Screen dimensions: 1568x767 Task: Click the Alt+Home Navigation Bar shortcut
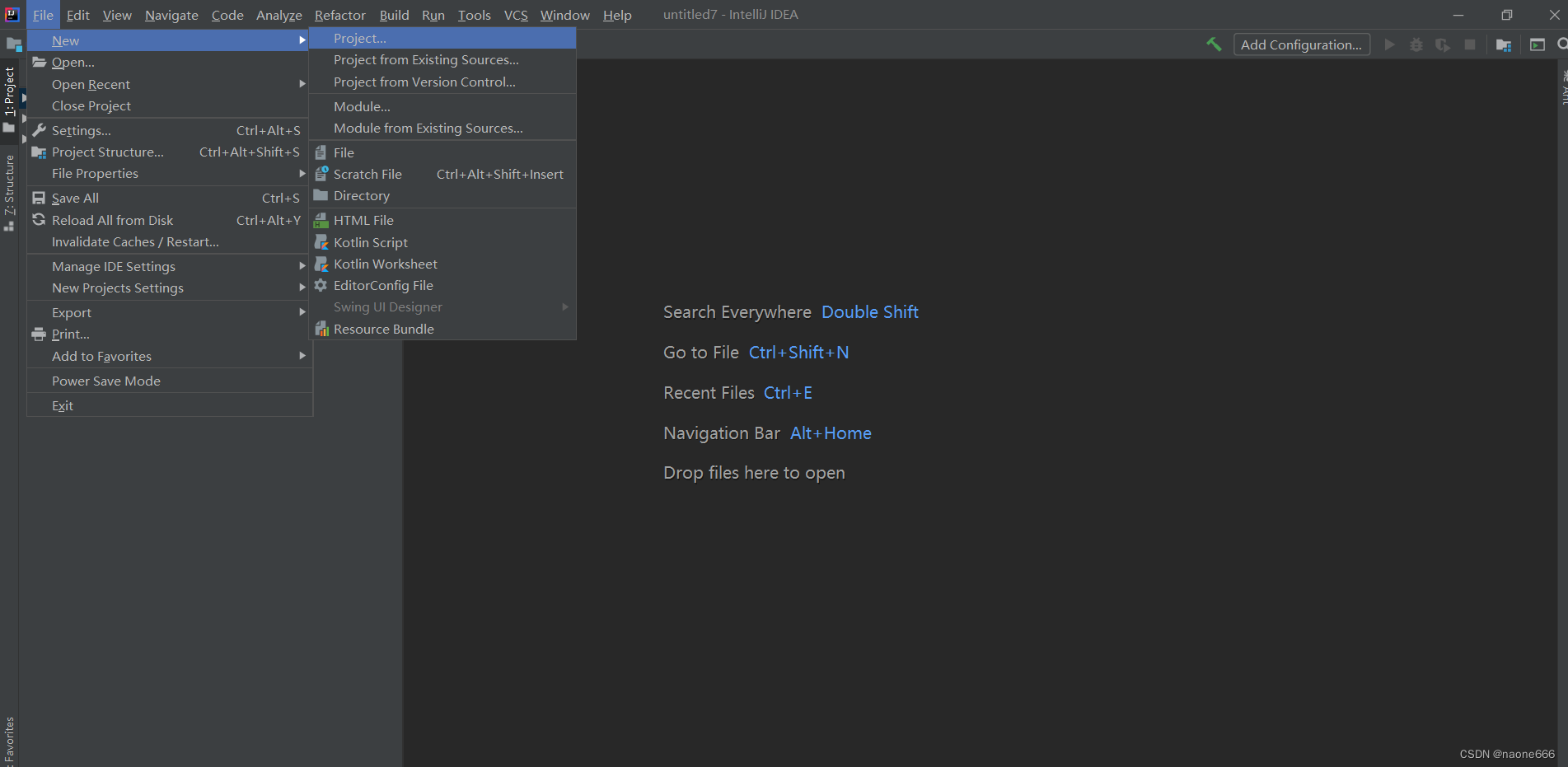[831, 433]
